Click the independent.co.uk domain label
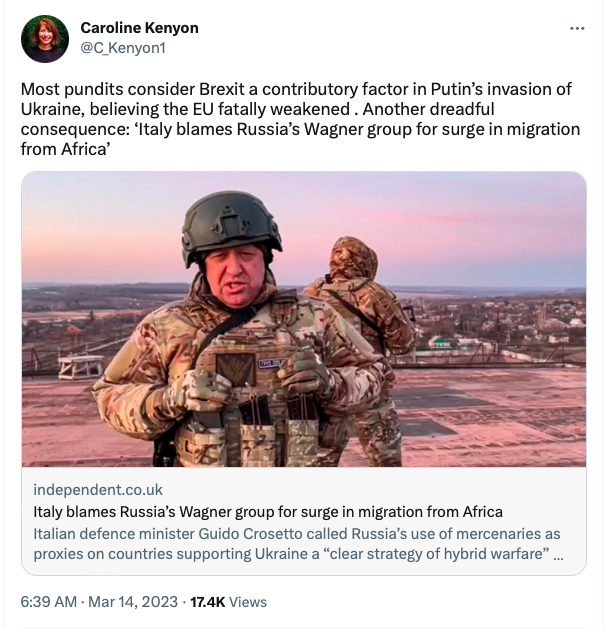The height and width of the screenshot is (629, 604). [x=98, y=490]
